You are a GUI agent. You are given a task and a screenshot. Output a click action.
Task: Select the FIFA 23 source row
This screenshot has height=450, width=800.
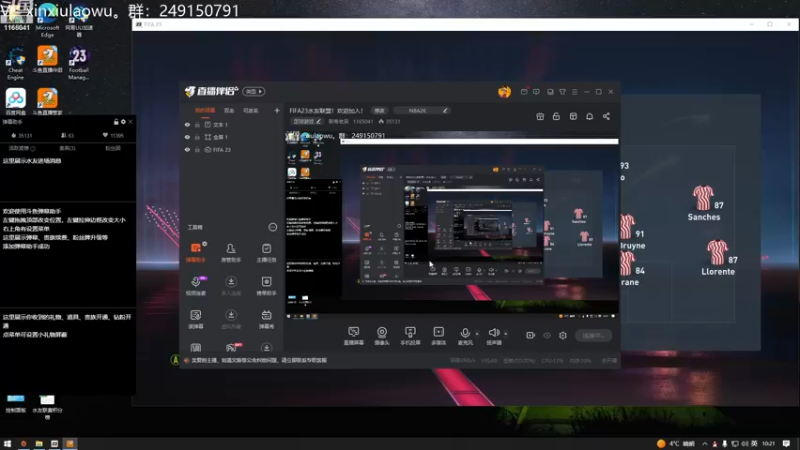coord(232,150)
